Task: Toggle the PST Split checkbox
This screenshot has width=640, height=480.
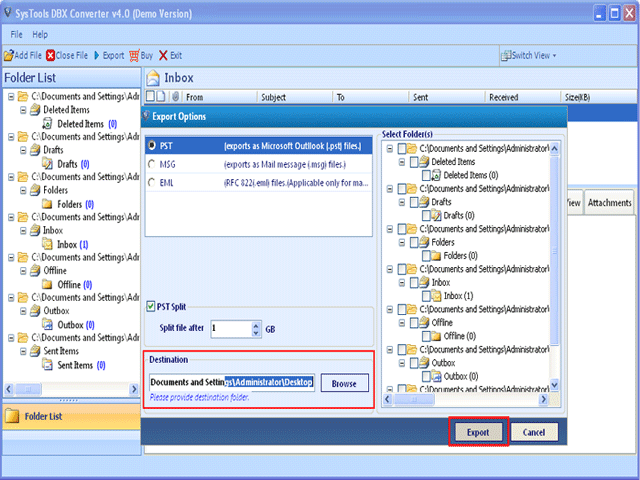Action: (x=151, y=307)
